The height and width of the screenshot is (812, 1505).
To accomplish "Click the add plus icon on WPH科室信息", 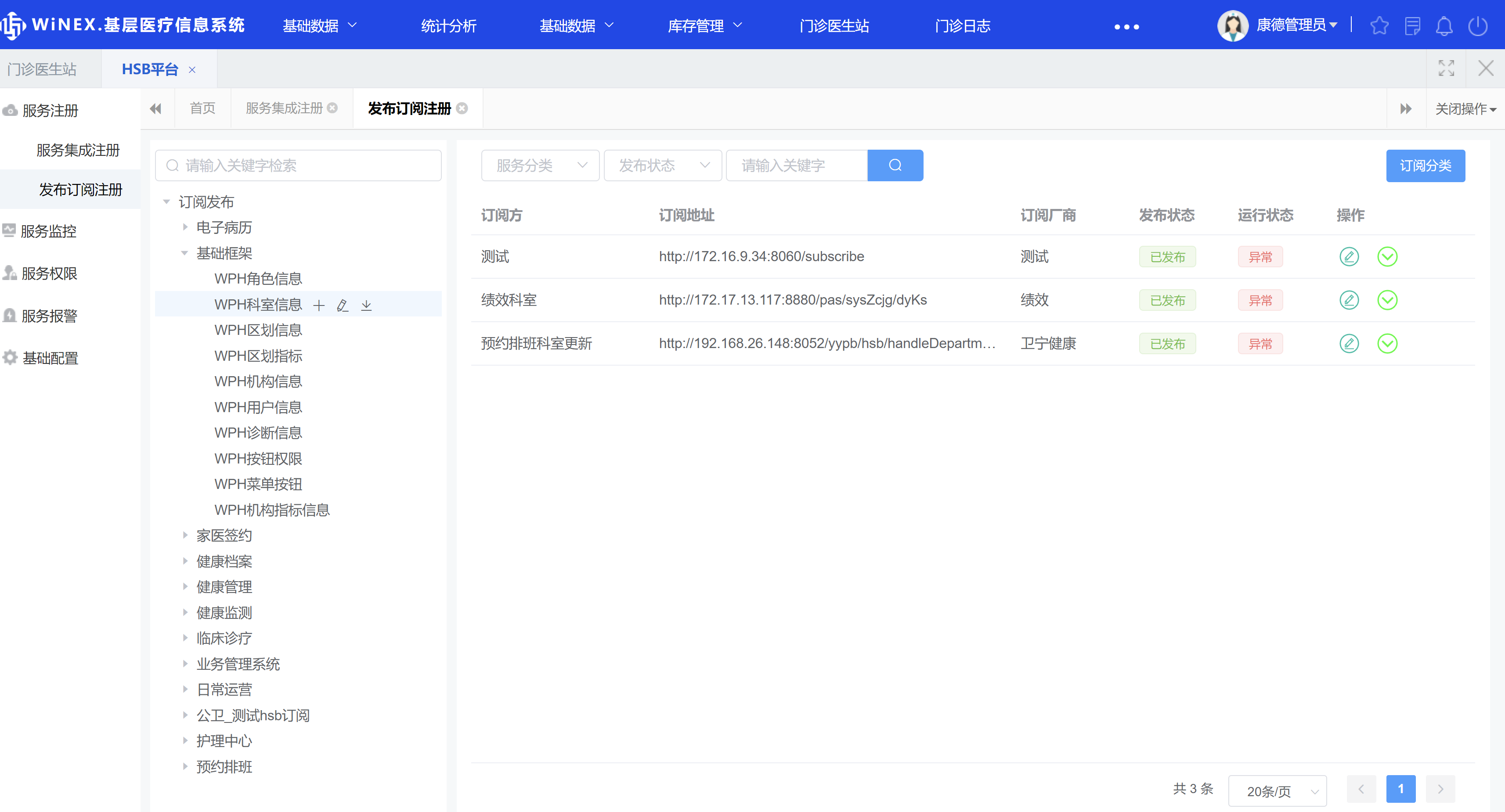I will pos(319,305).
